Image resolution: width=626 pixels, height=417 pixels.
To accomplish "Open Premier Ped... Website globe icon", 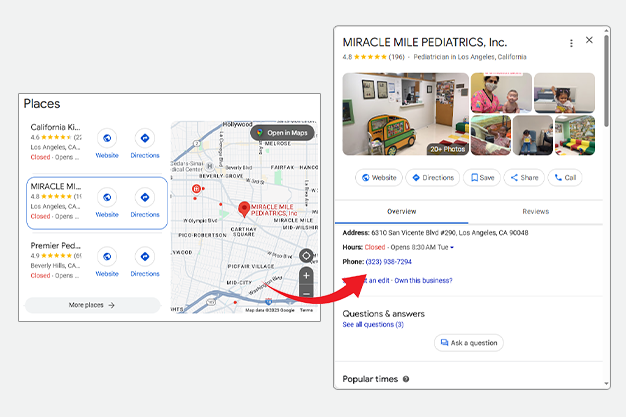I will pyautogui.click(x=107, y=256).
